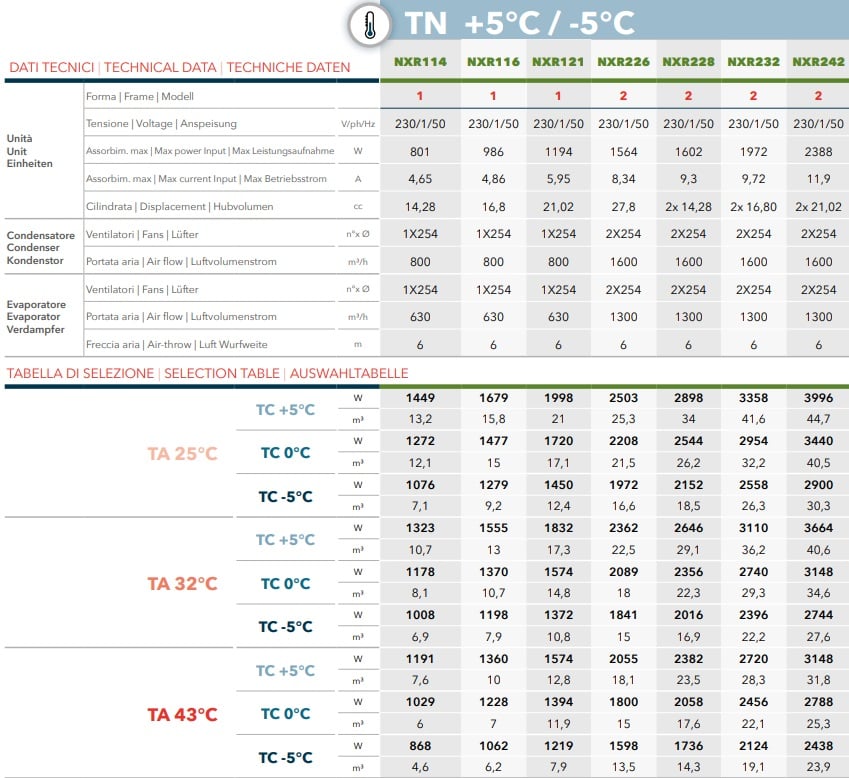Select the TA 43°C ambient temperature label
The height and width of the screenshot is (778, 849).
tap(182, 715)
